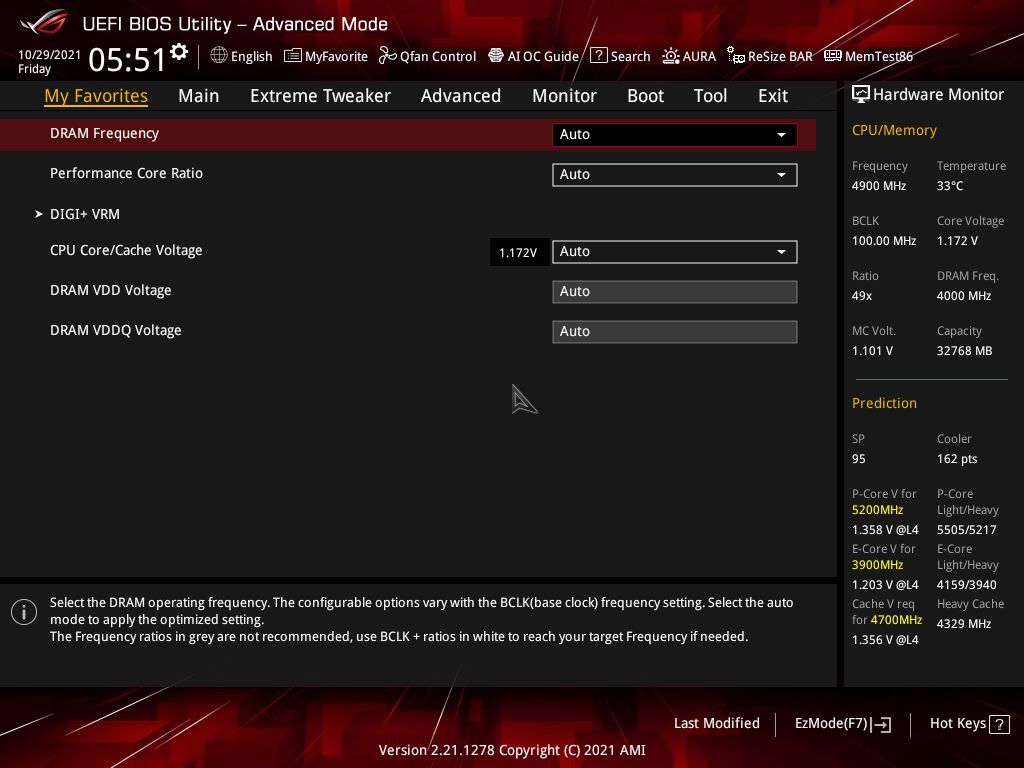Open the DRAM Frequency dropdown
The width and height of the screenshot is (1024, 768).
pos(675,135)
